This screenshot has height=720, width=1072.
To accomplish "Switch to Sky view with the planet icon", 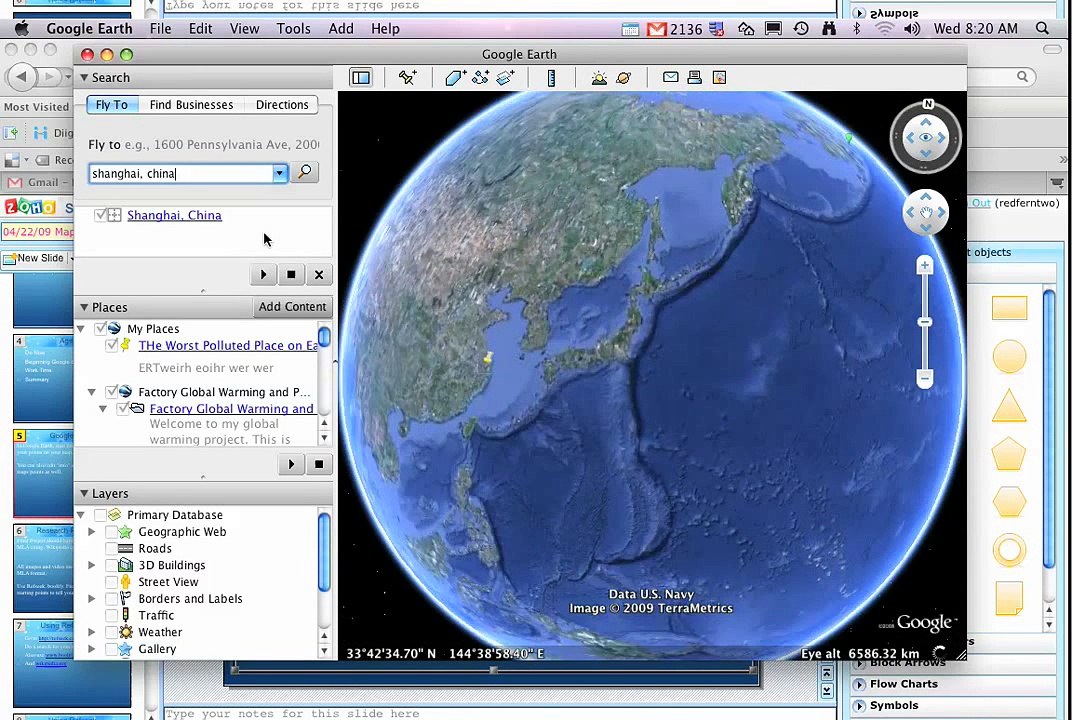I will point(624,78).
